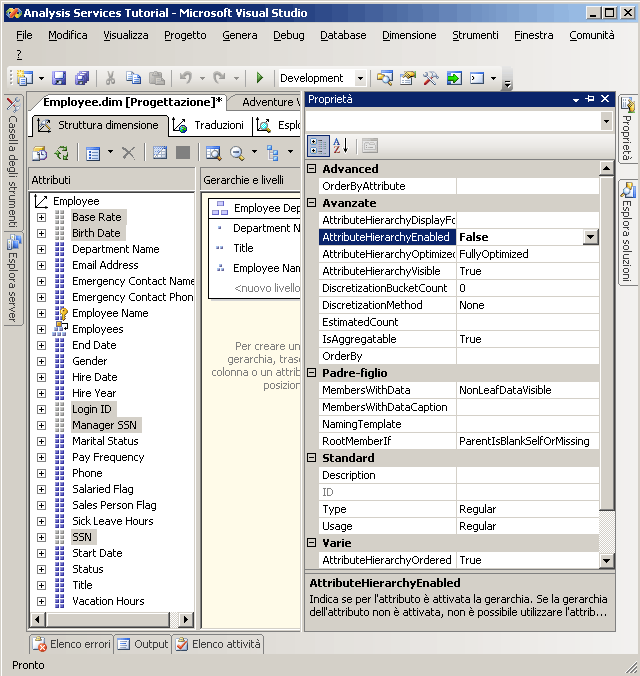This screenshot has height=676, width=640.
Task: Click the Cut scissors icon
Action: 110,78
